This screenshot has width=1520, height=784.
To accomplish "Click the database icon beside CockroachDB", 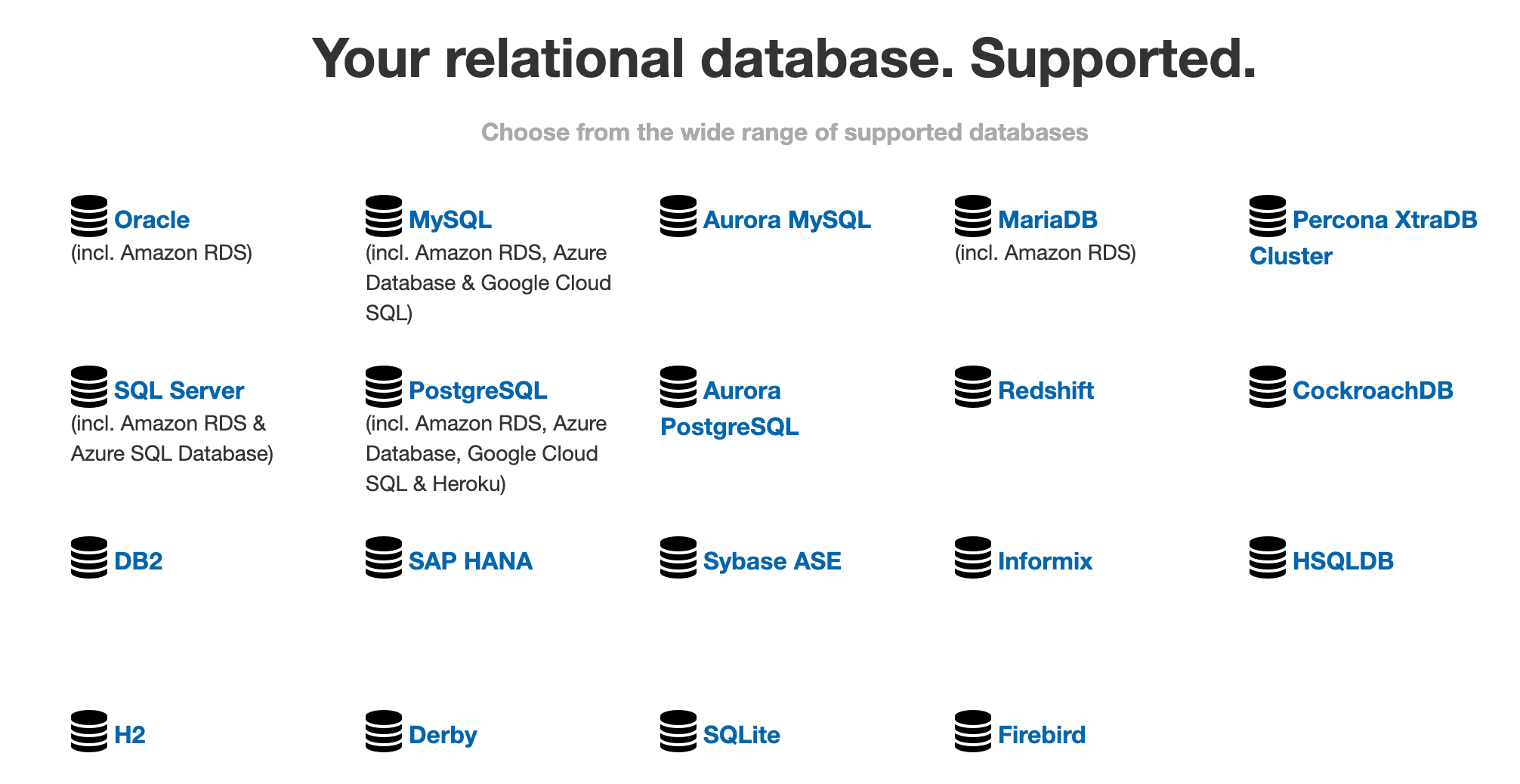I will (x=1268, y=387).
